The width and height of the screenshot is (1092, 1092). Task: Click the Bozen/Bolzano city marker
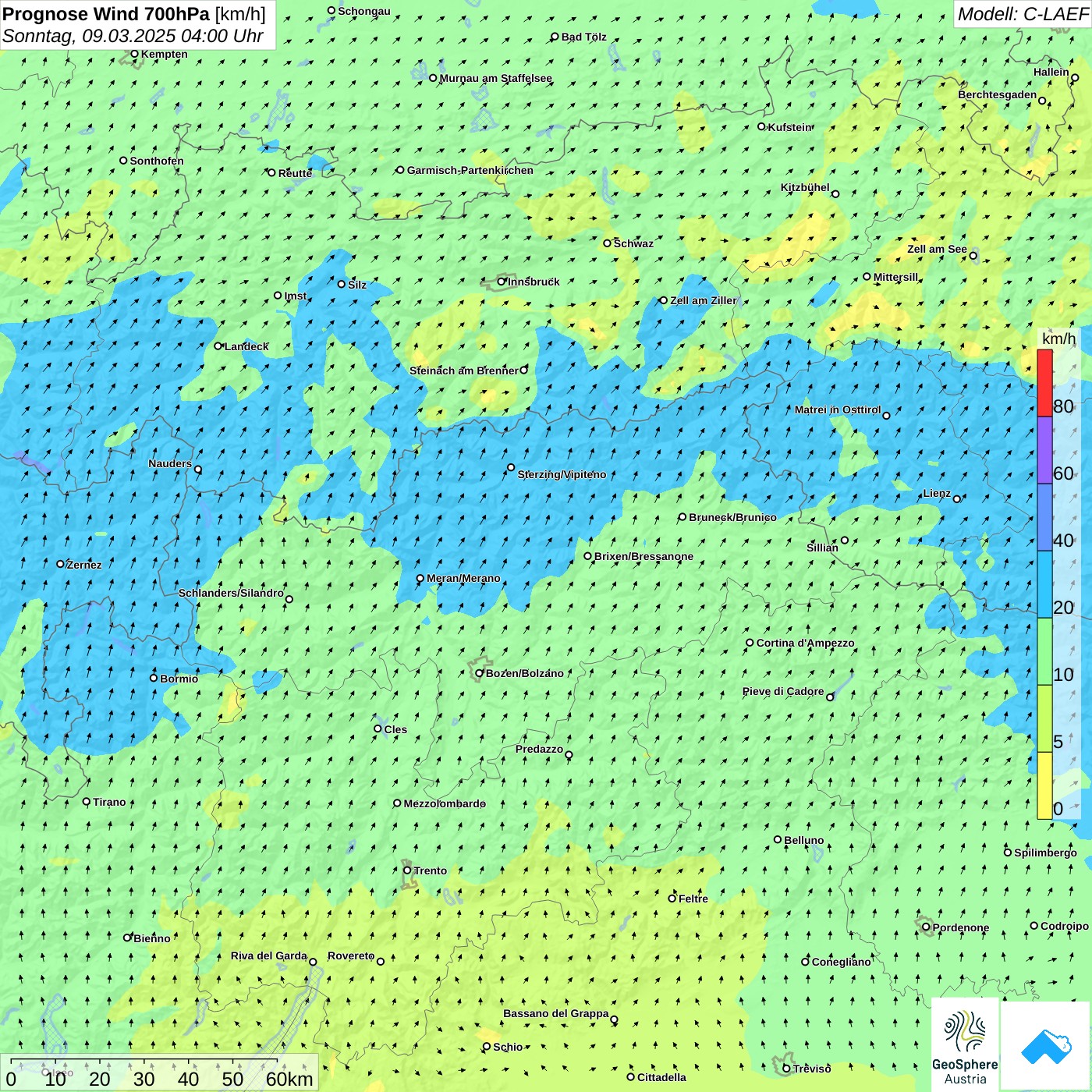(480, 673)
